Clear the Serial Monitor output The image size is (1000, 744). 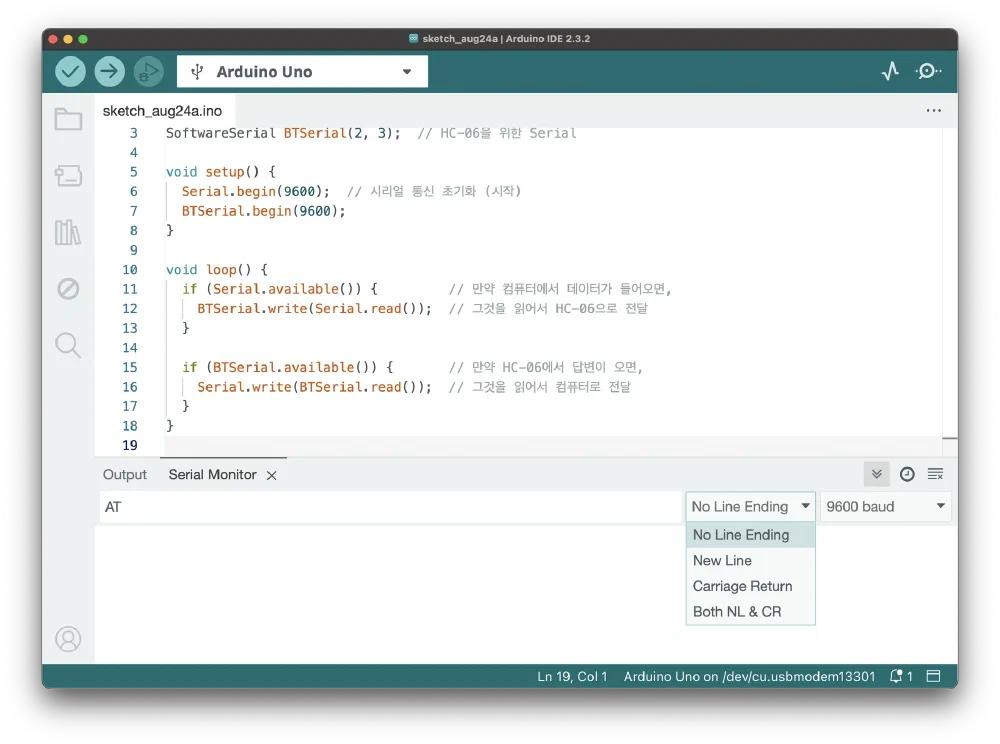pos(935,474)
